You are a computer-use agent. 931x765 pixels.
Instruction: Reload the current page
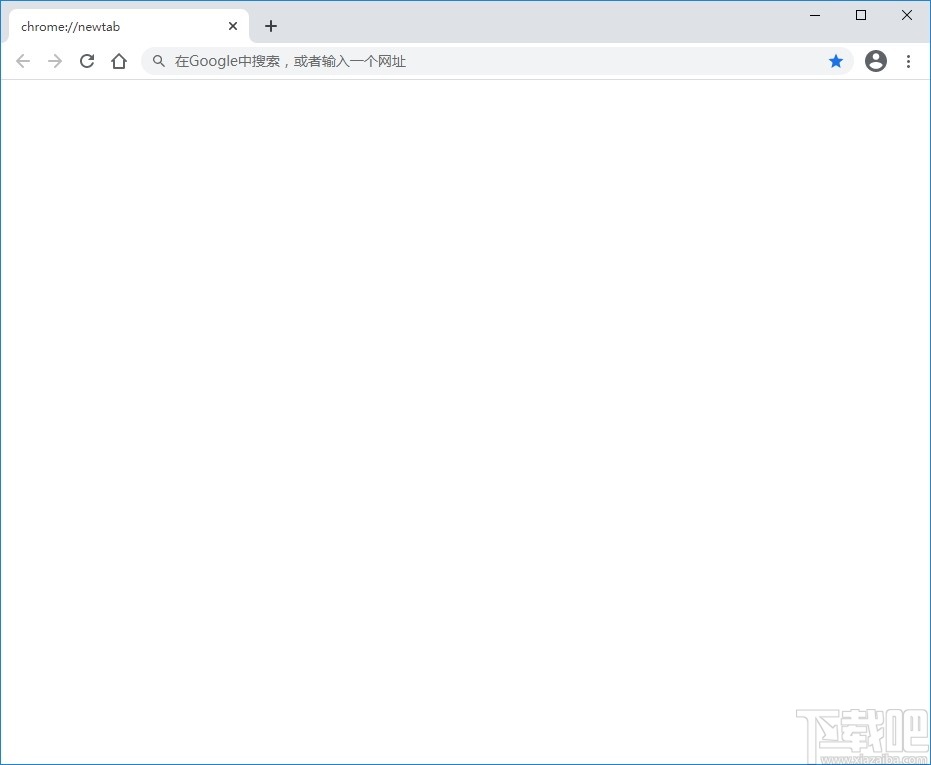pos(87,61)
